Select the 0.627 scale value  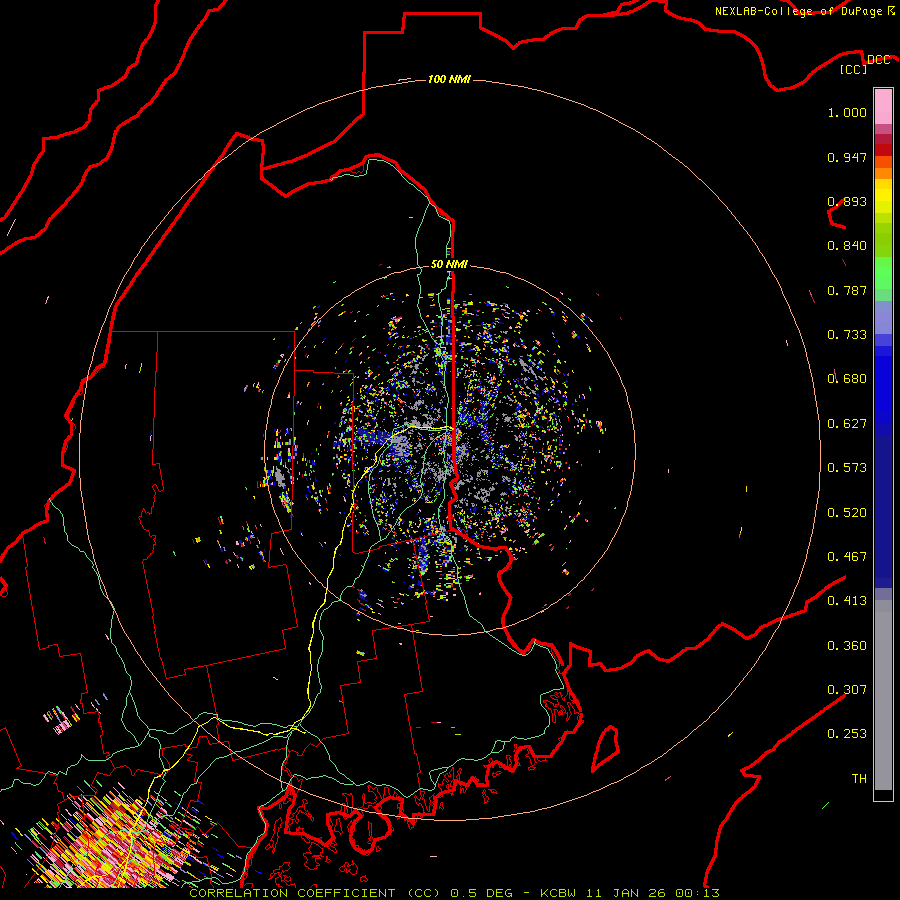click(x=847, y=424)
